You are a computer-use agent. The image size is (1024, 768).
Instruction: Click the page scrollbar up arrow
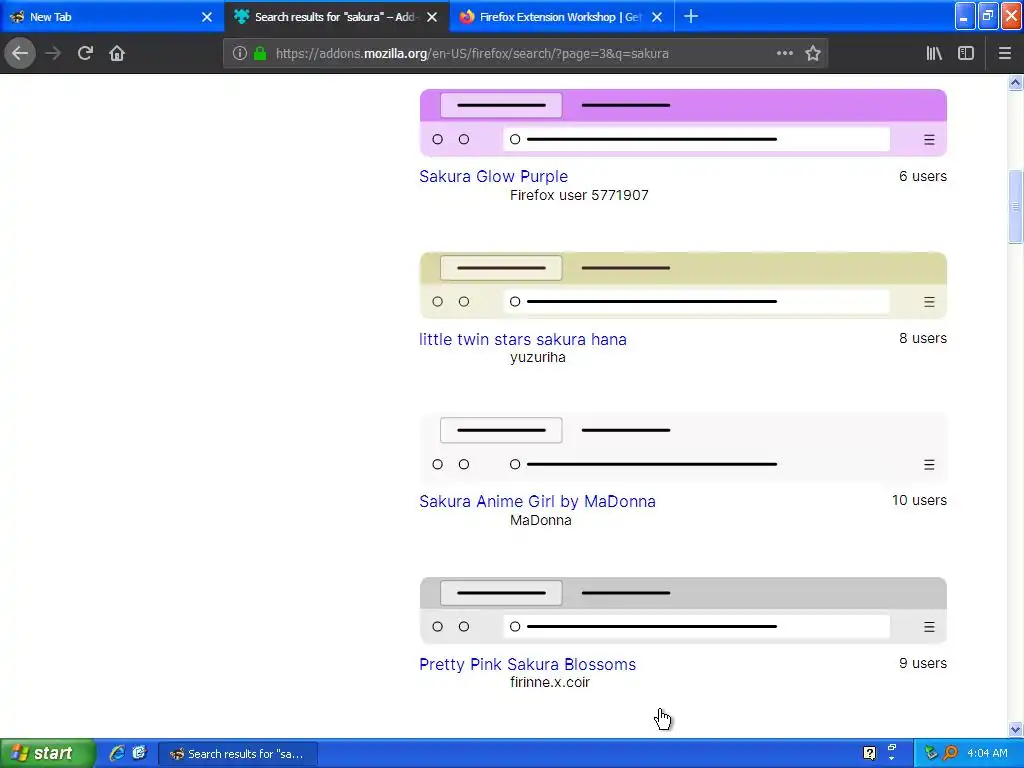1015,82
